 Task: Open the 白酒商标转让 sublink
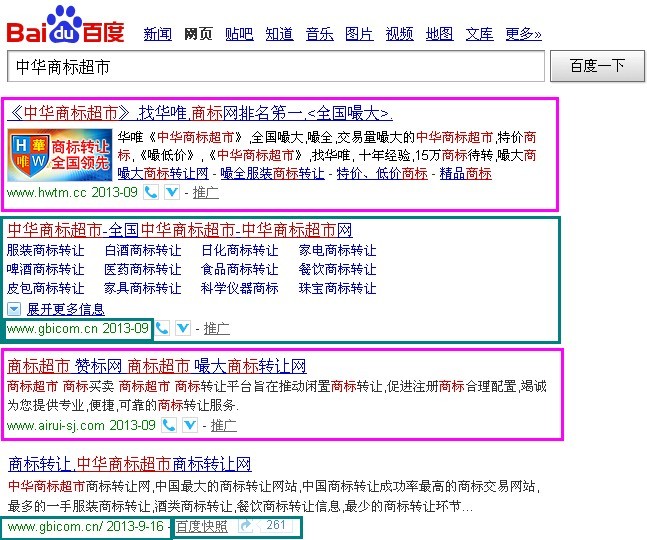(x=143, y=250)
